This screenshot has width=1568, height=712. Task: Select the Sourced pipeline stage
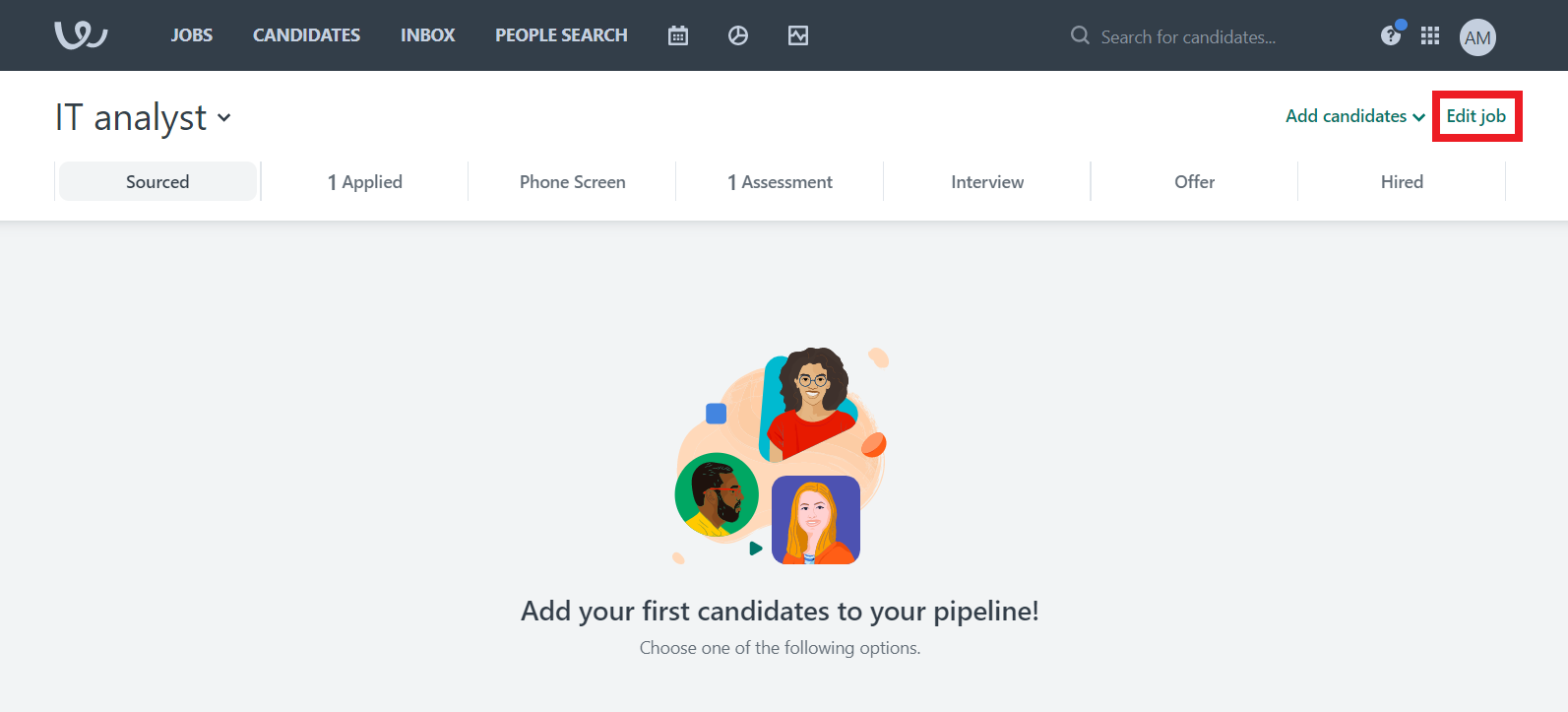click(x=157, y=181)
